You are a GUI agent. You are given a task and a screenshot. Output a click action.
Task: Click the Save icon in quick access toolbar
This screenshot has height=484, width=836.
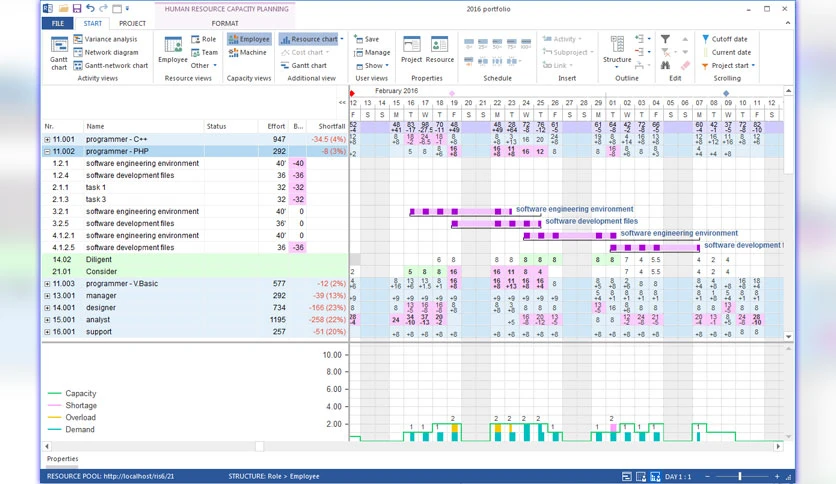tap(77, 9)
